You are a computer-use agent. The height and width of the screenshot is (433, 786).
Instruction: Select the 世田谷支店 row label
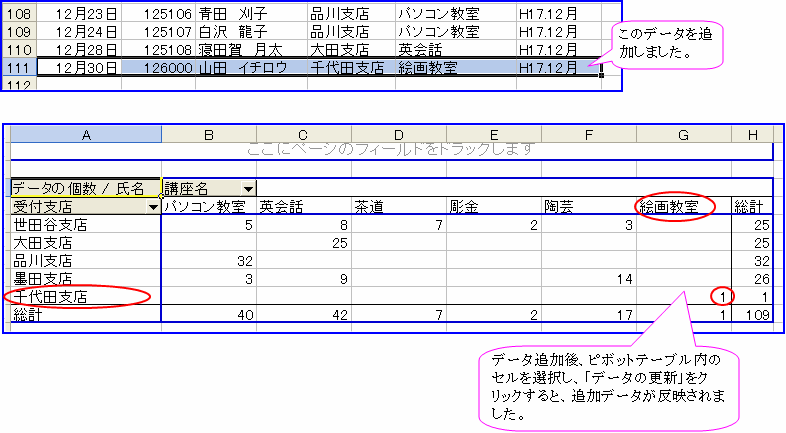coord(86,225)
